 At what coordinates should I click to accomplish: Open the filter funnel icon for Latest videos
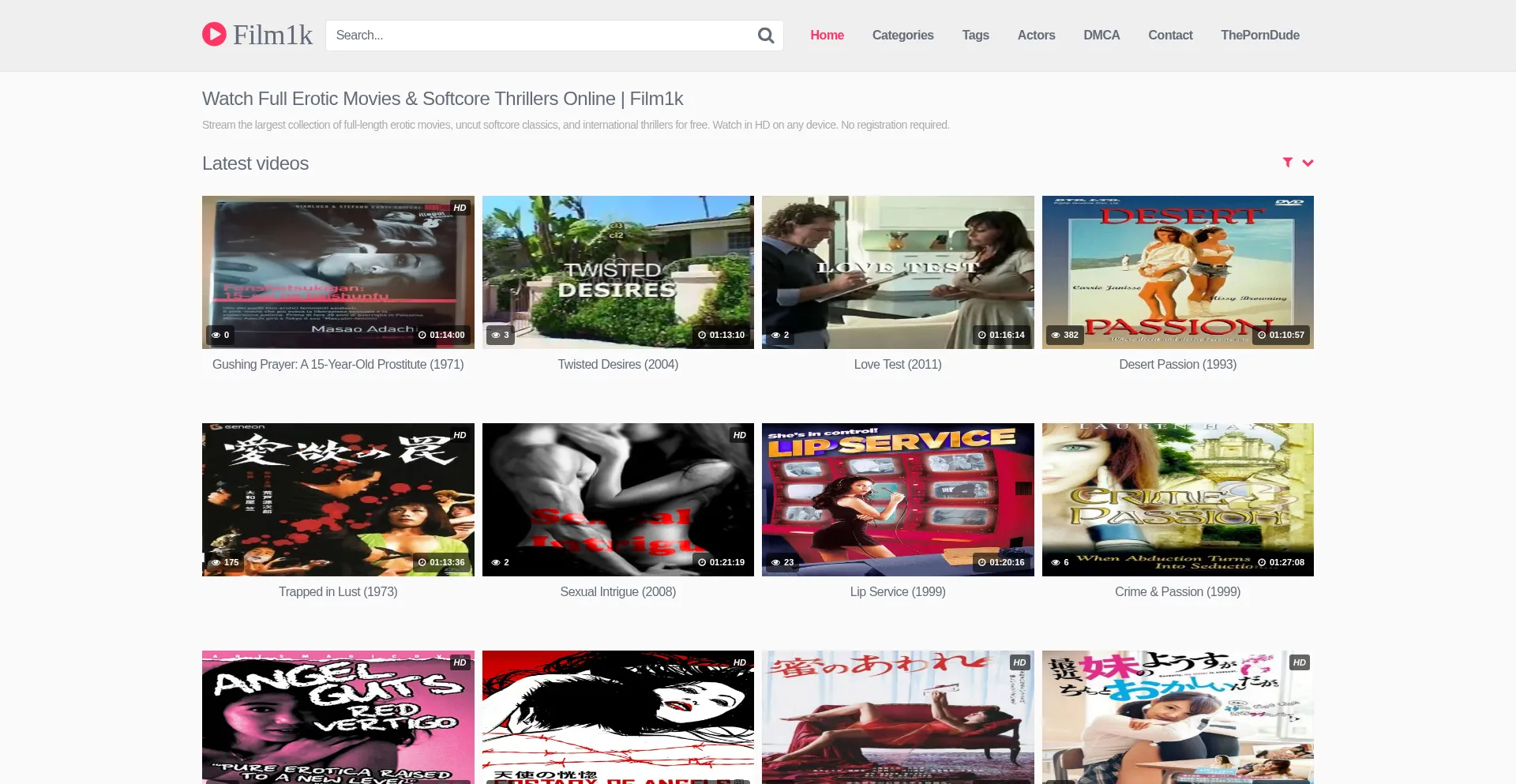(1288, 163)
